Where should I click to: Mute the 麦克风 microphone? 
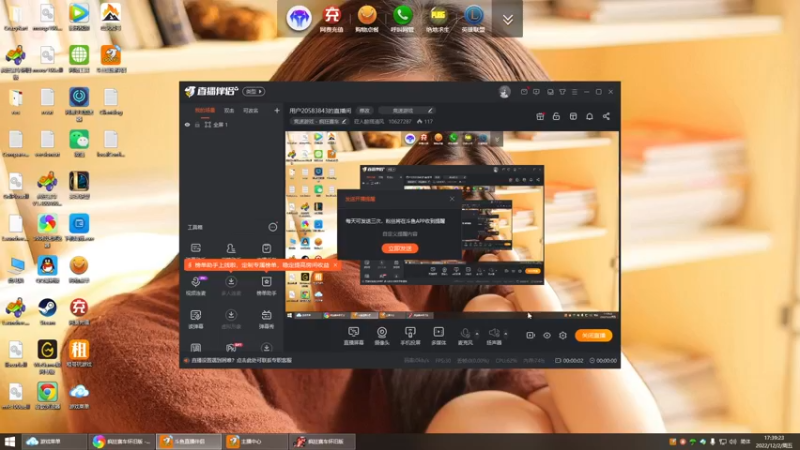coord(465,336)
